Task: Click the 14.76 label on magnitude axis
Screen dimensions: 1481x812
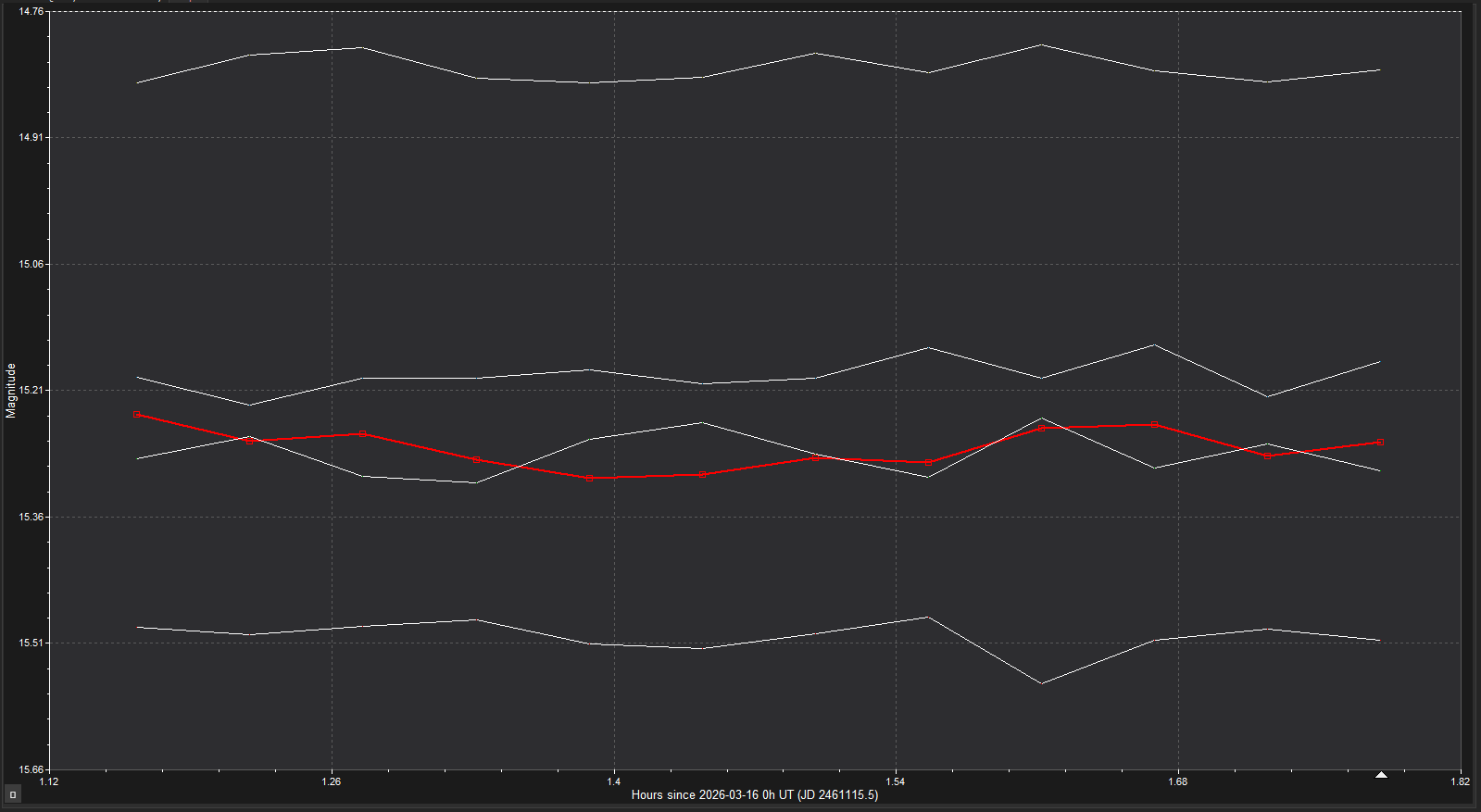Action: (x=31, y=11)
